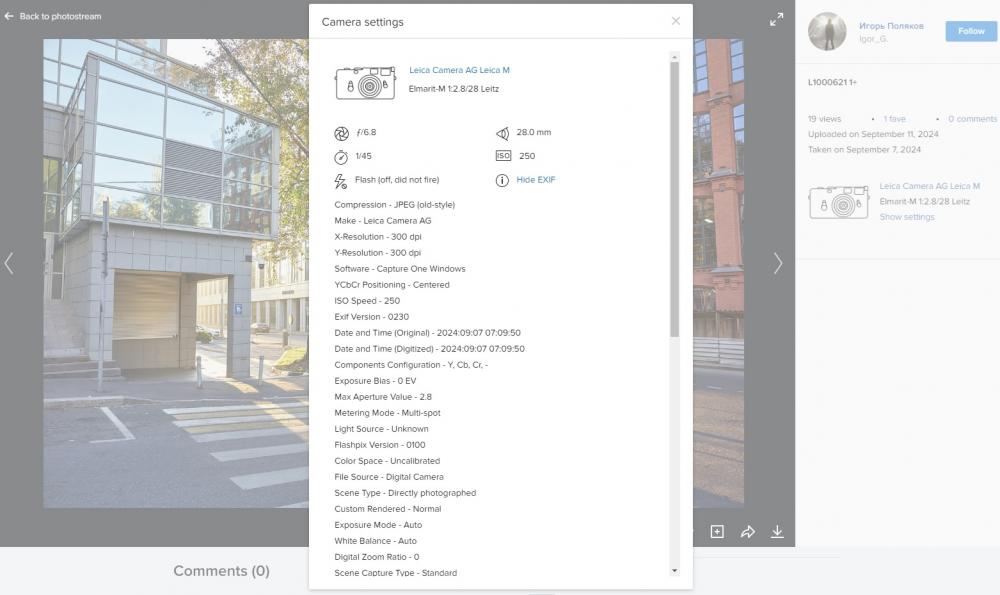Image resolution: width=1000 pixels, height=595 pixels.
Task: Hide the EXIF data list
Action: 536,180
